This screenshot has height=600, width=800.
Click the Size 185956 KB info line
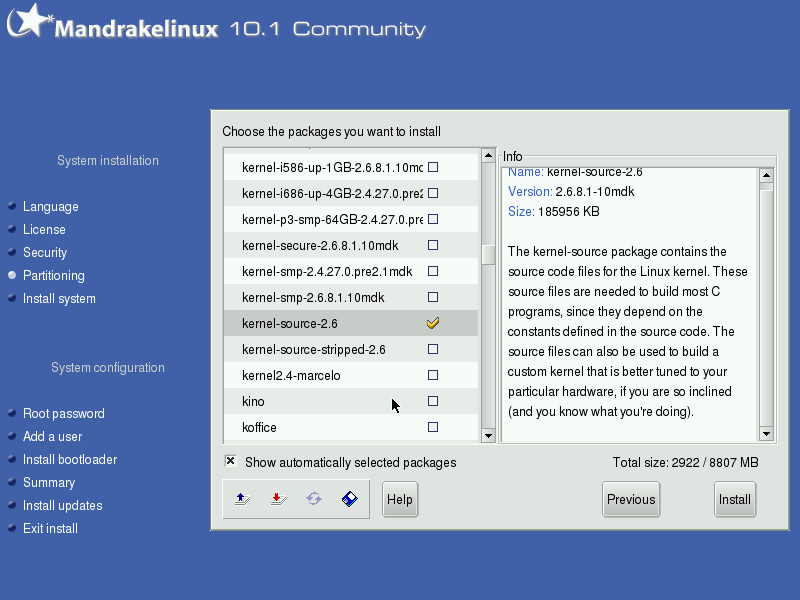coord(554,212)
